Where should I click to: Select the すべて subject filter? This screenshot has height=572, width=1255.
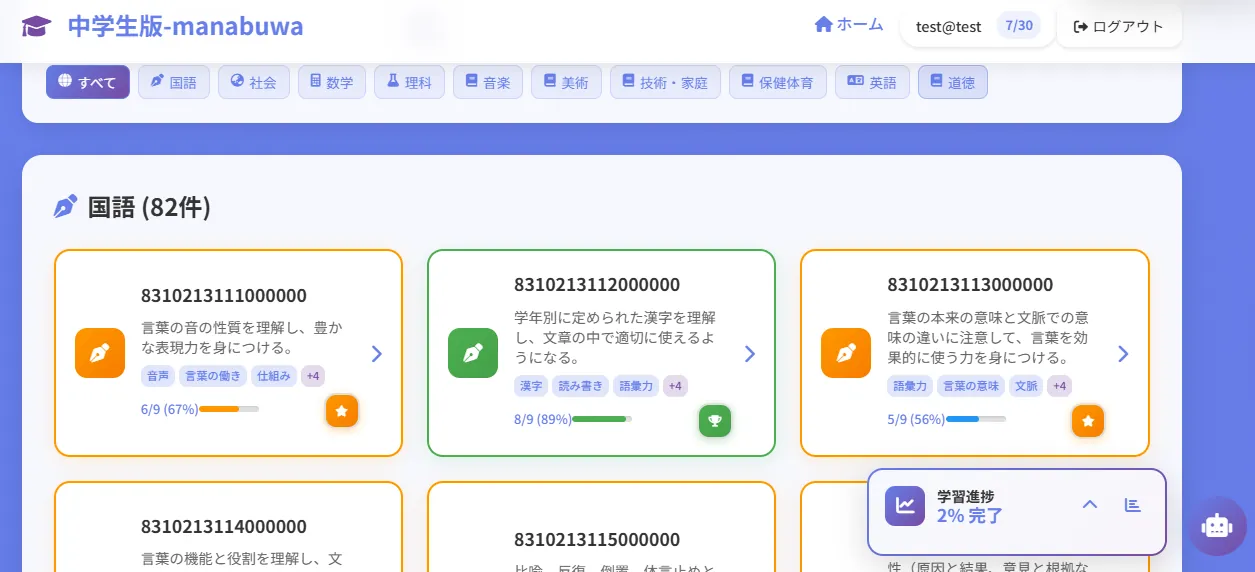[x=88, y=82]
